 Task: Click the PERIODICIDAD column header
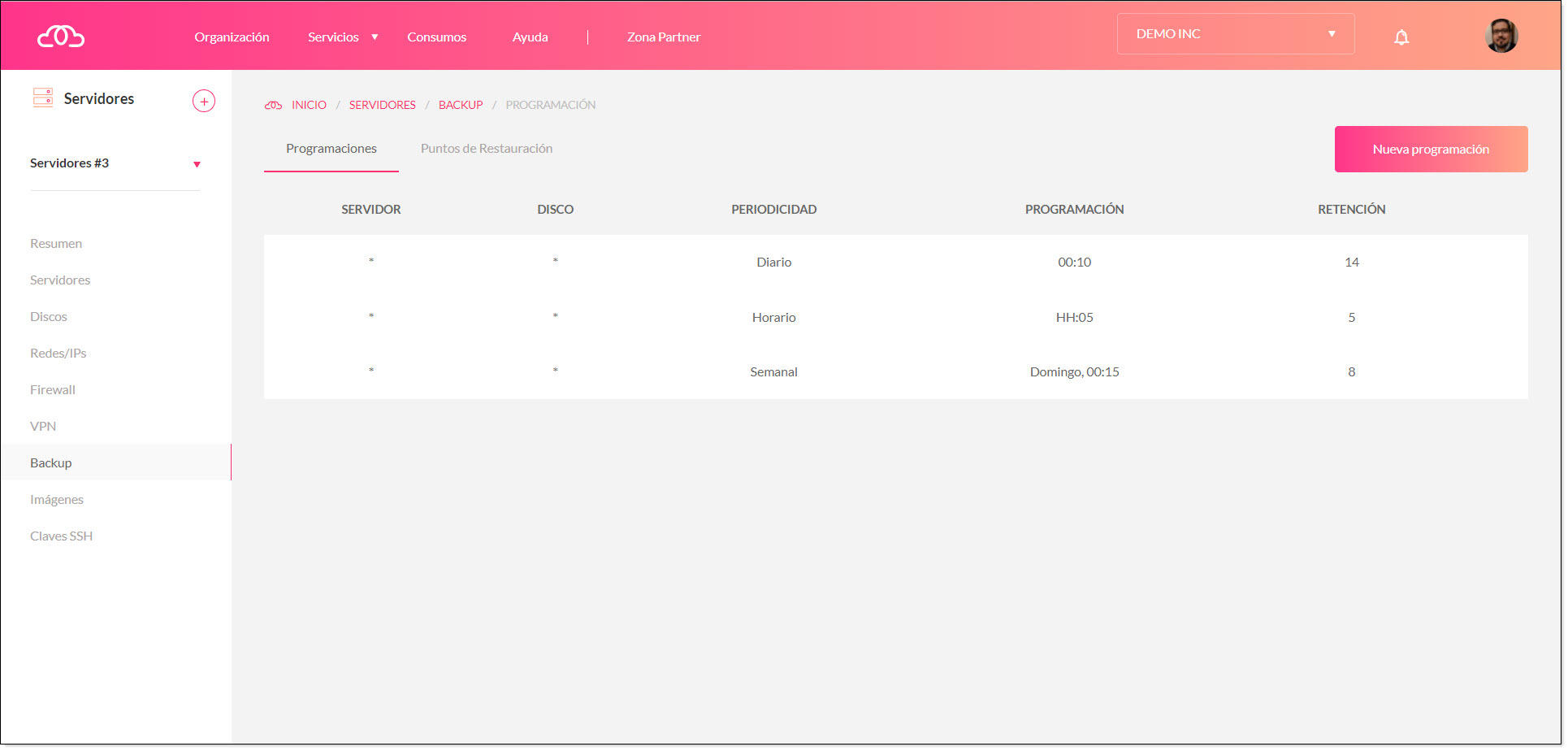[774, 210]
